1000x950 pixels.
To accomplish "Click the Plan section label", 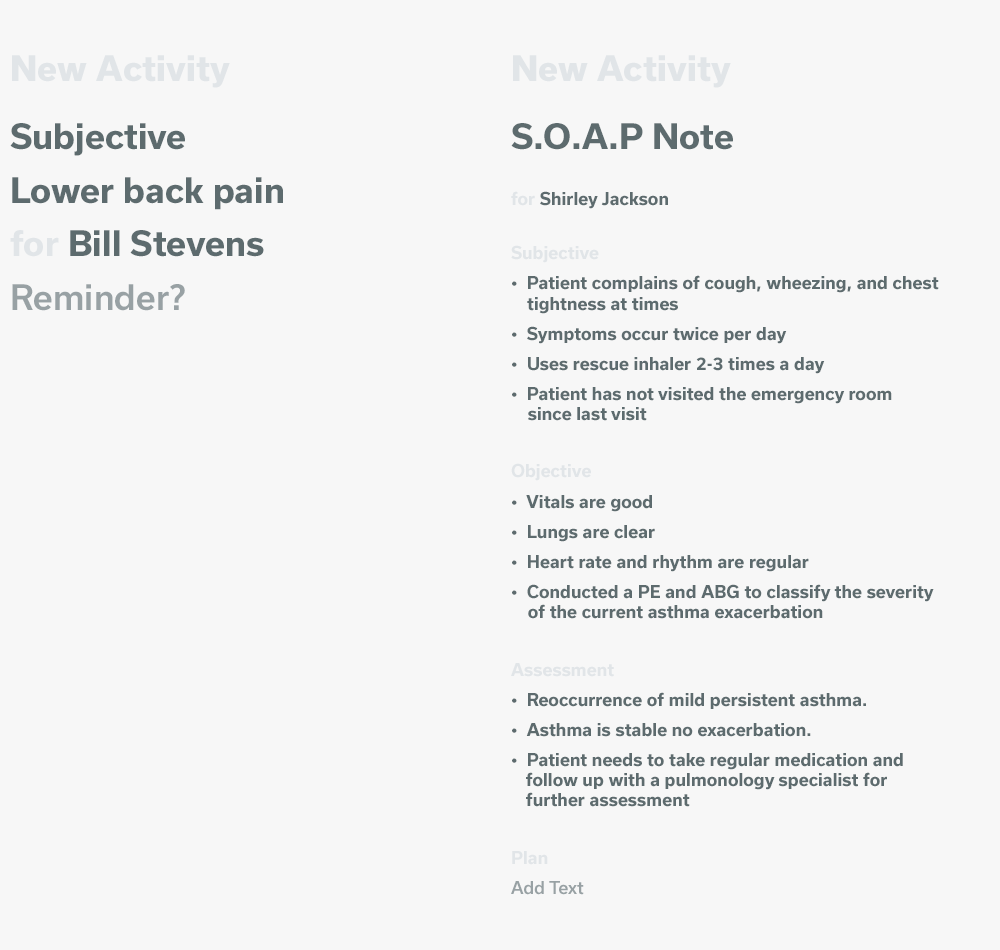I will [x=529, y=858].
